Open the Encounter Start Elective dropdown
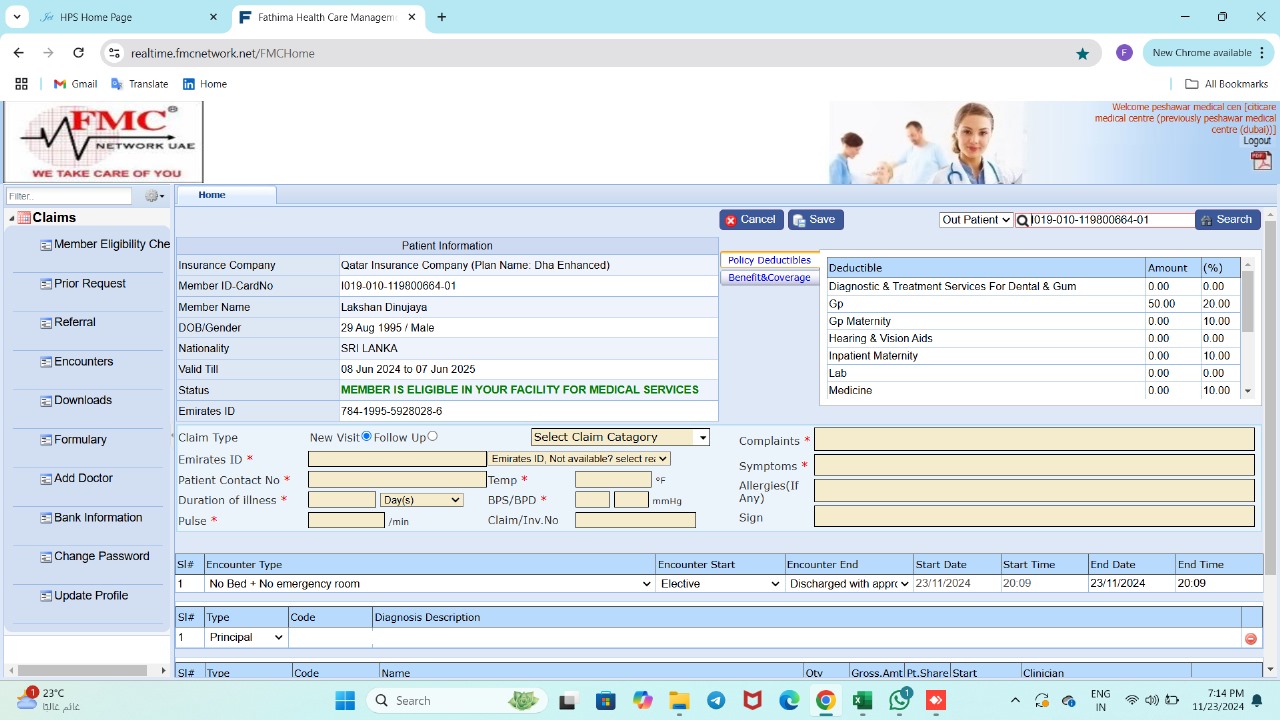This screenshot has width=1280, height=720. (719, 584)
